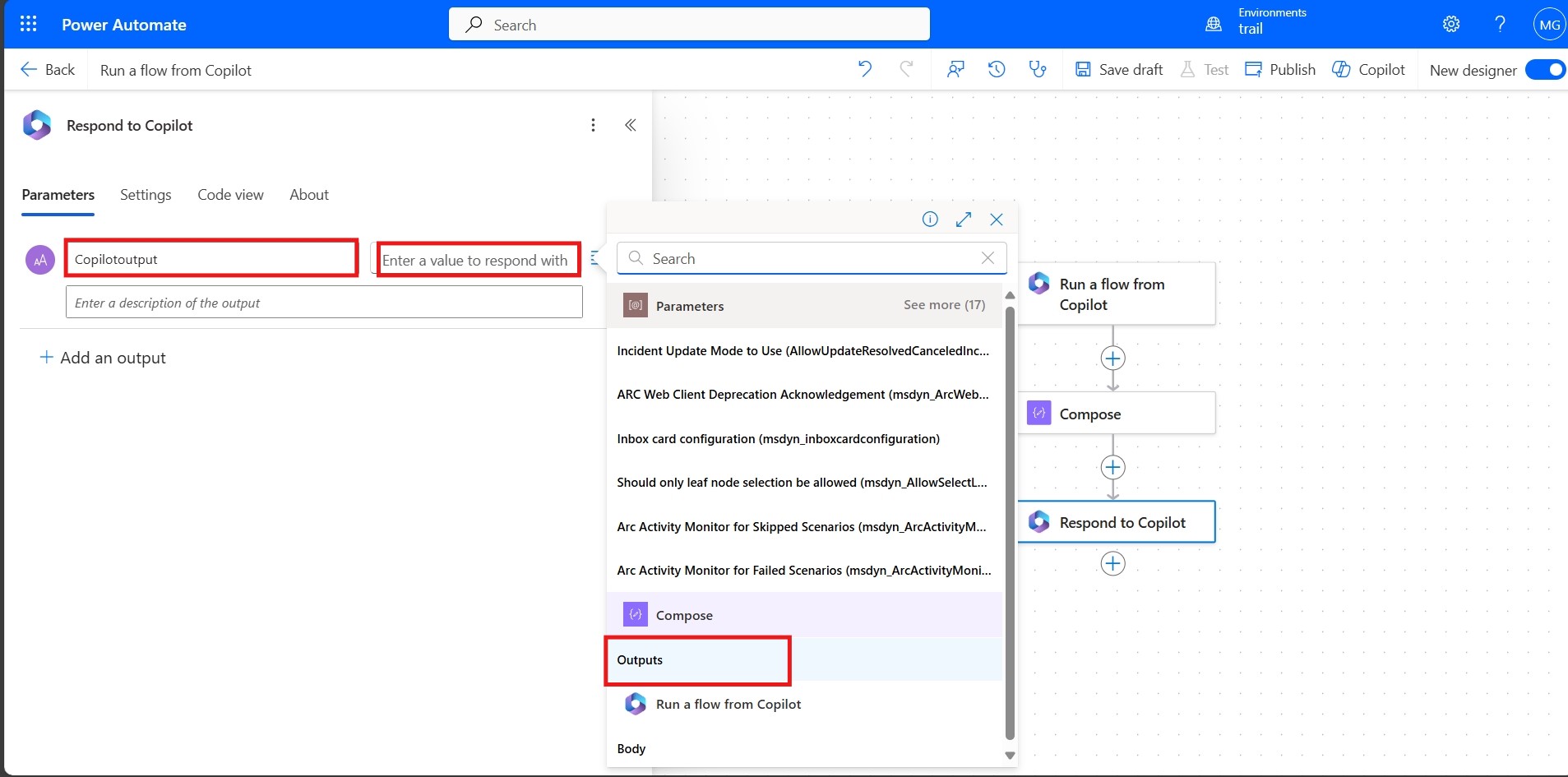Open the settings gear icon
Viewport: 1568px width, 777px height.
(x=1451, y=25)
